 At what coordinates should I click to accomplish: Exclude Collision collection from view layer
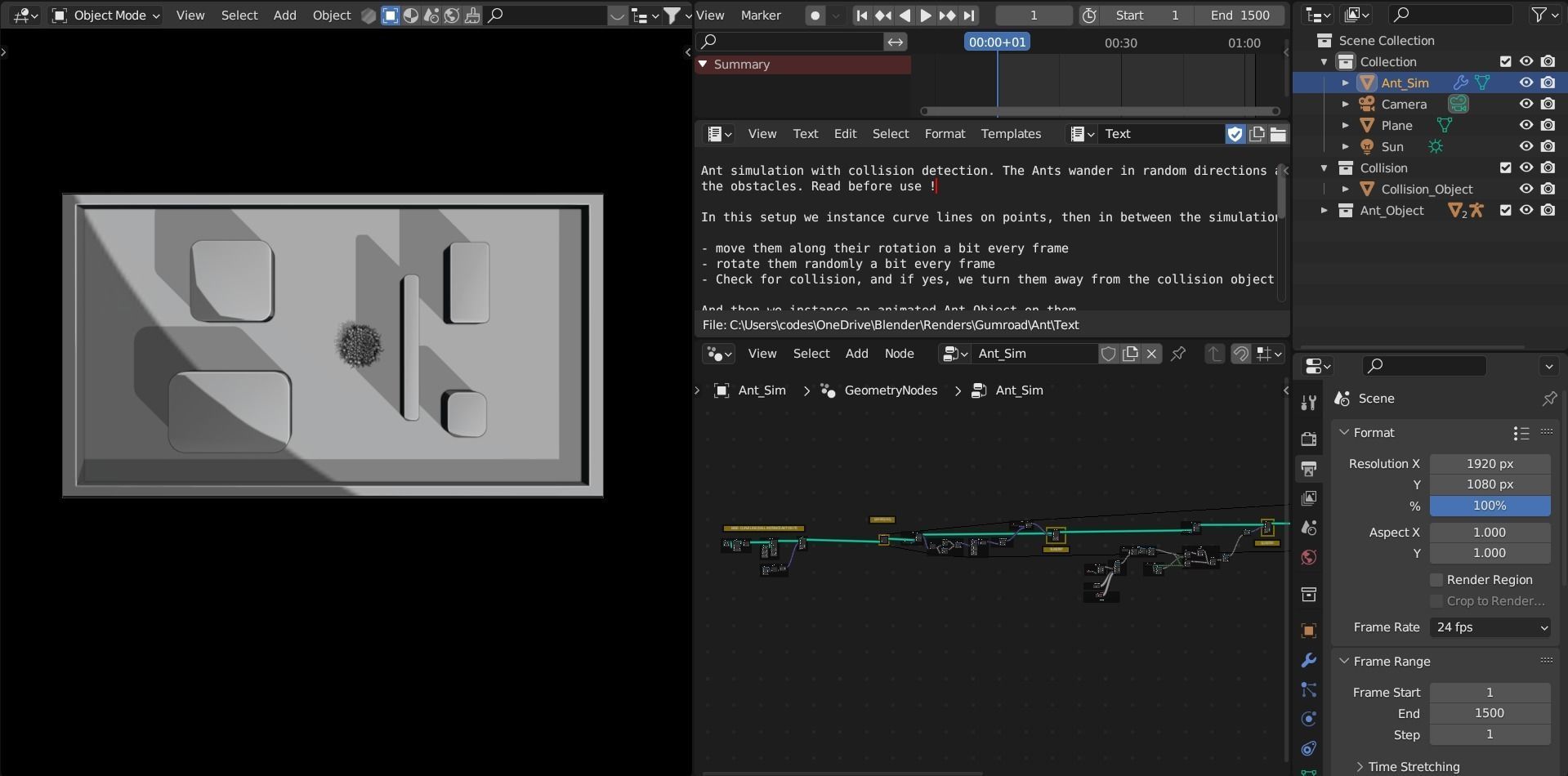tap(1505, 167)
